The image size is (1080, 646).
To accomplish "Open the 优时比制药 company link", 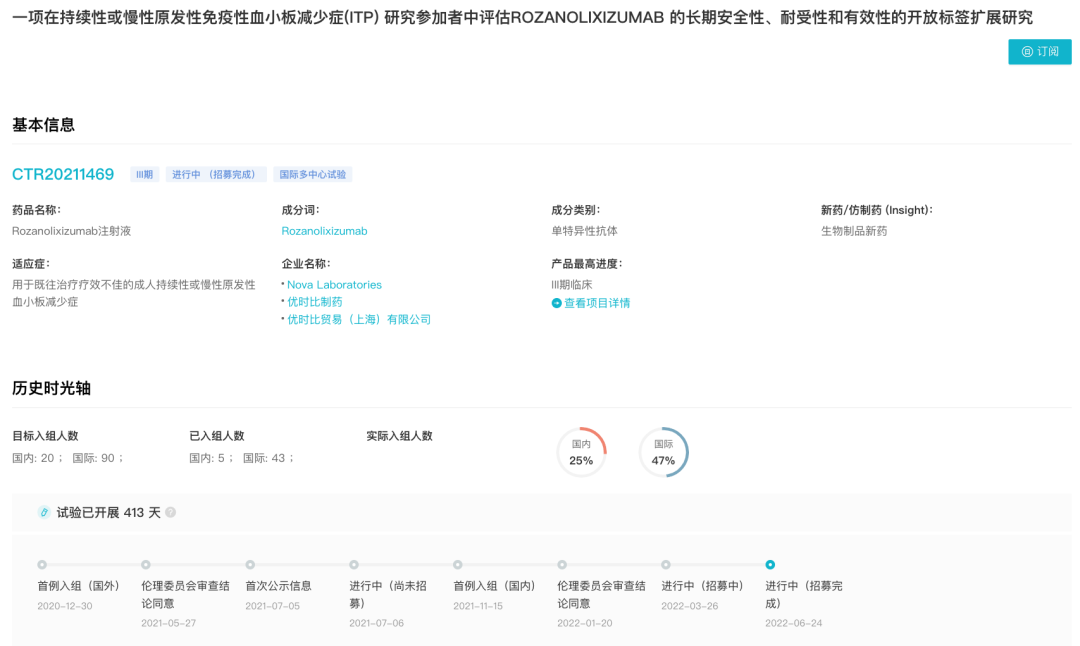I will [315, 302].
